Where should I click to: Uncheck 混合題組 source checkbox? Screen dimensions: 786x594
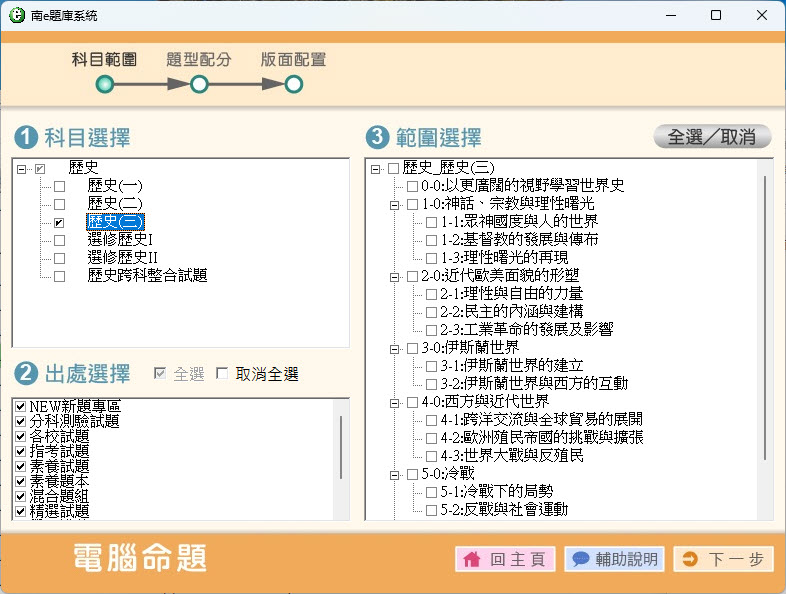click(x=21, y=497)
